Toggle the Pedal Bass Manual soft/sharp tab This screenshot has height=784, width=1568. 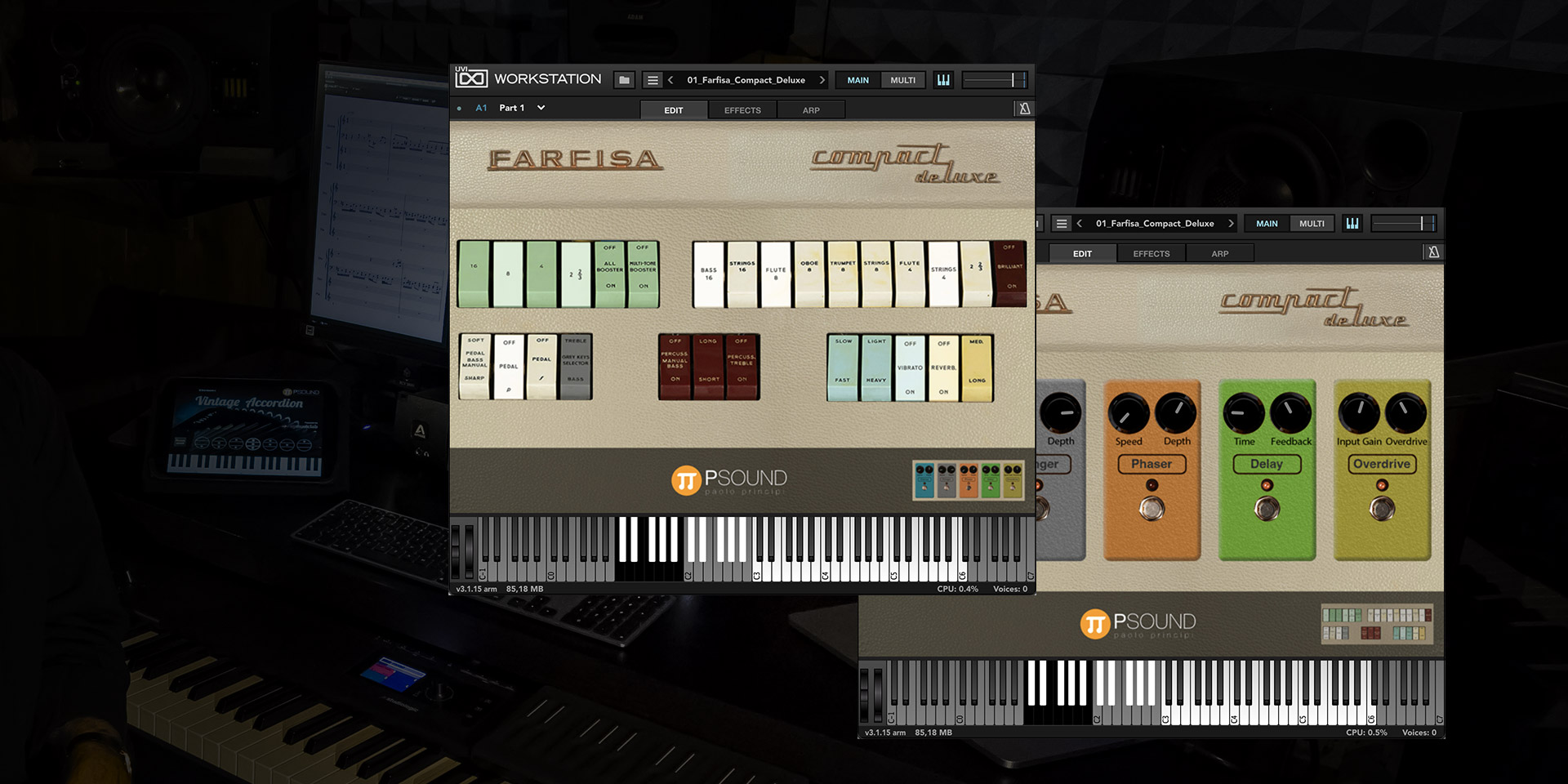pyautogui.click(x=474, y=367)
